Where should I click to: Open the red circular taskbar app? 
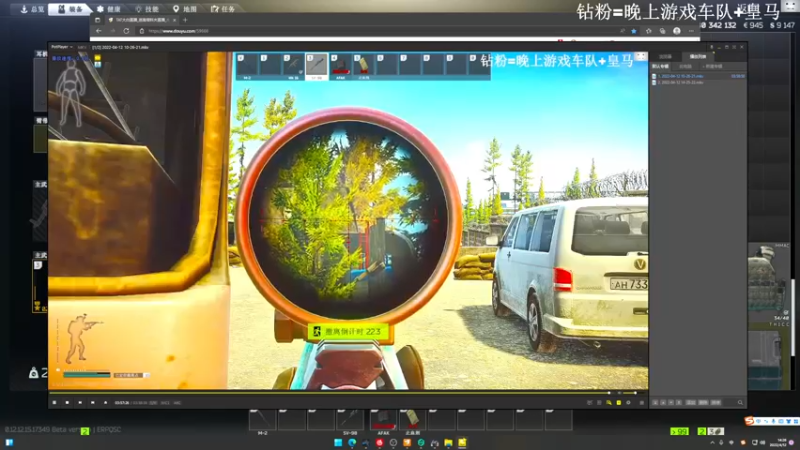click(x=379, y=443)
